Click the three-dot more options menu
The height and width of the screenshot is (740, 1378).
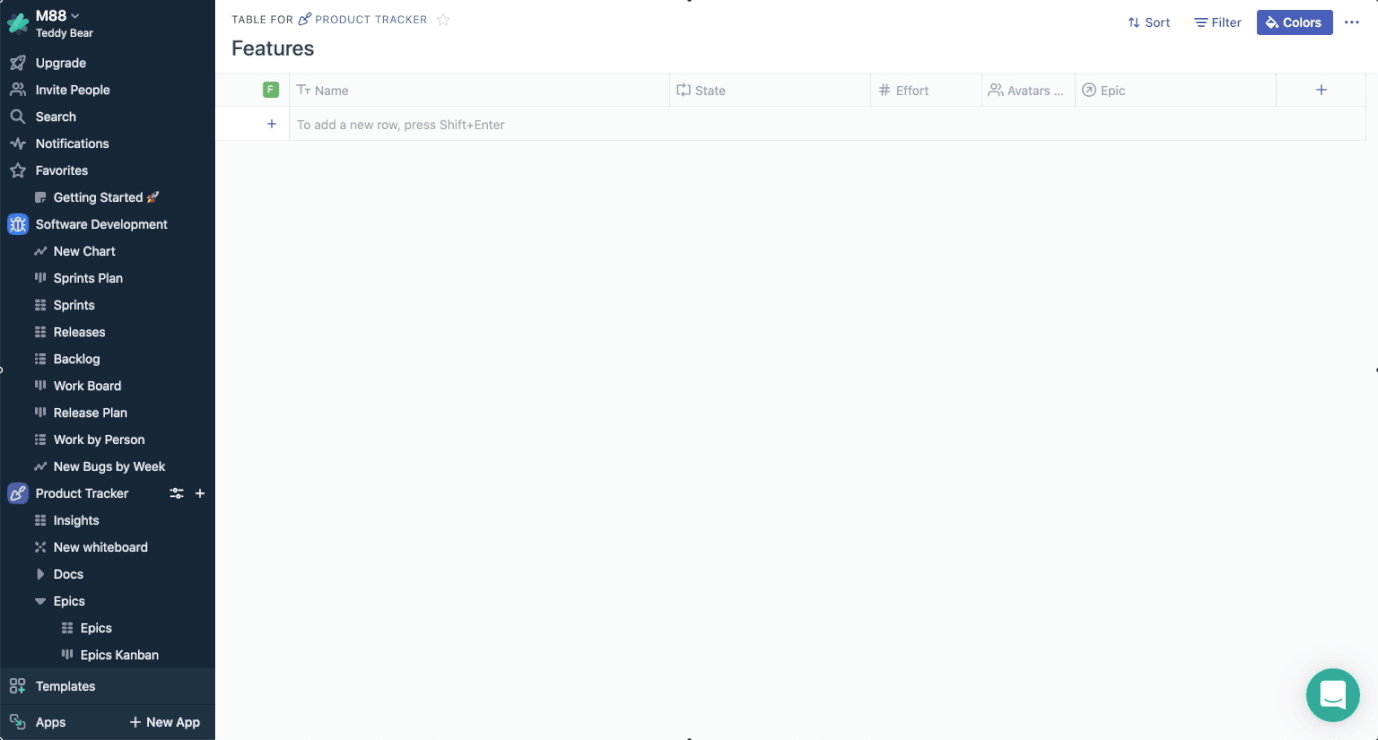click(x=1352, y=22)
